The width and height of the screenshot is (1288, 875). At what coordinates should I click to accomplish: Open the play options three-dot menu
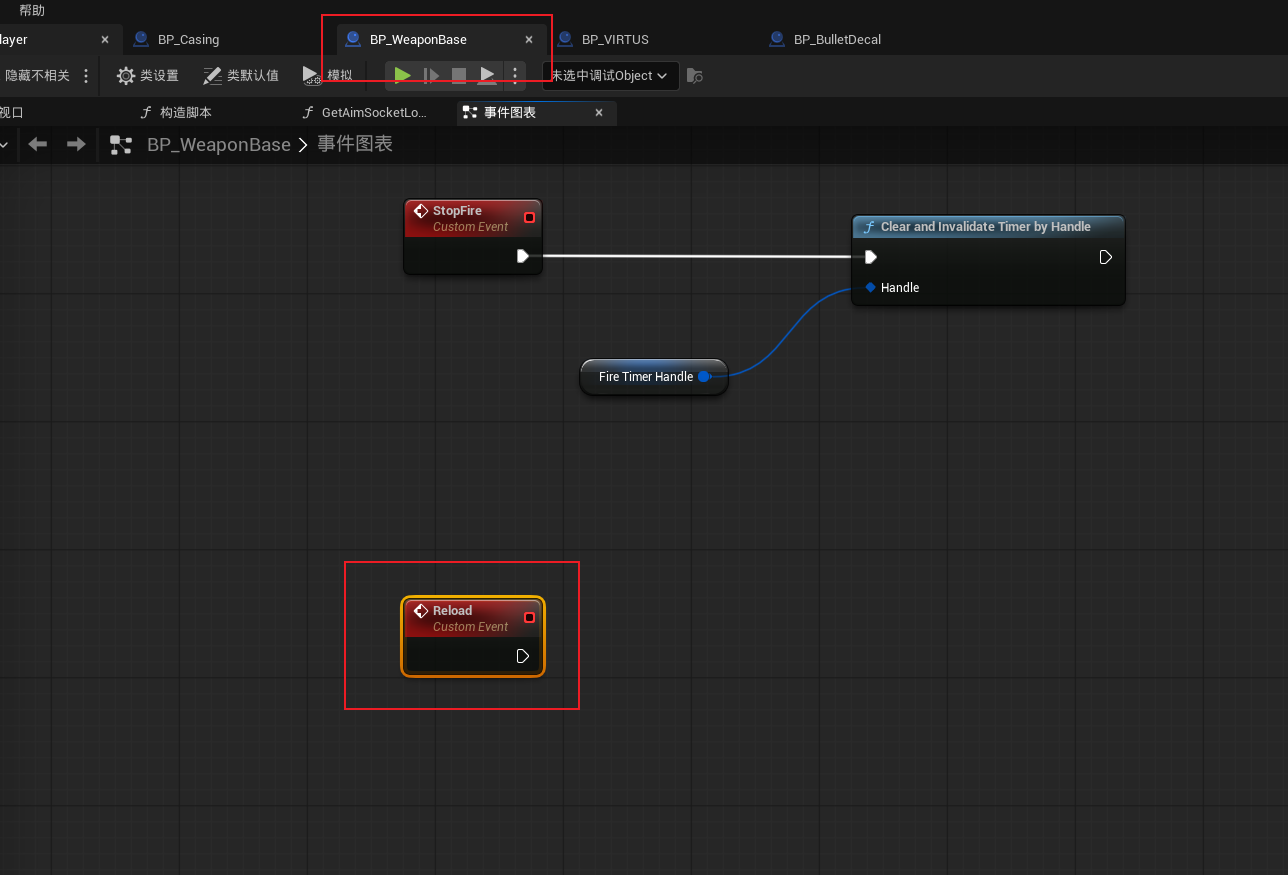pyautogui.click(x=514, y=75)
